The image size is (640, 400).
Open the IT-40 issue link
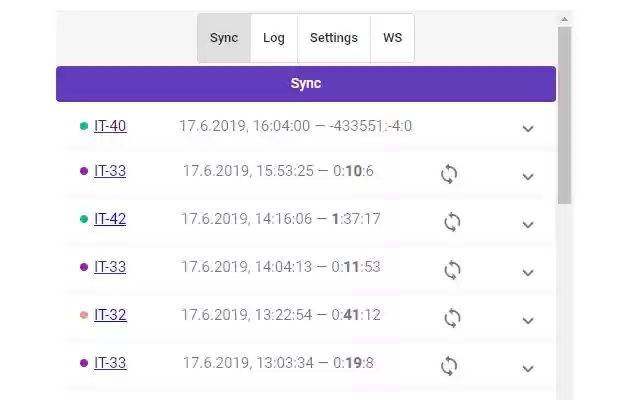pyautogui.click(x=110, y=126)
